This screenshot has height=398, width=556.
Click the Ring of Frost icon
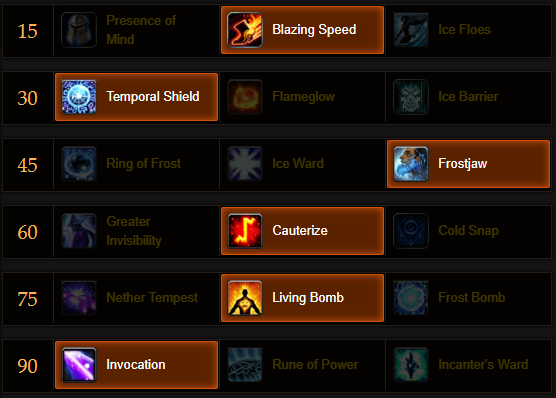[x=79, y=164]
